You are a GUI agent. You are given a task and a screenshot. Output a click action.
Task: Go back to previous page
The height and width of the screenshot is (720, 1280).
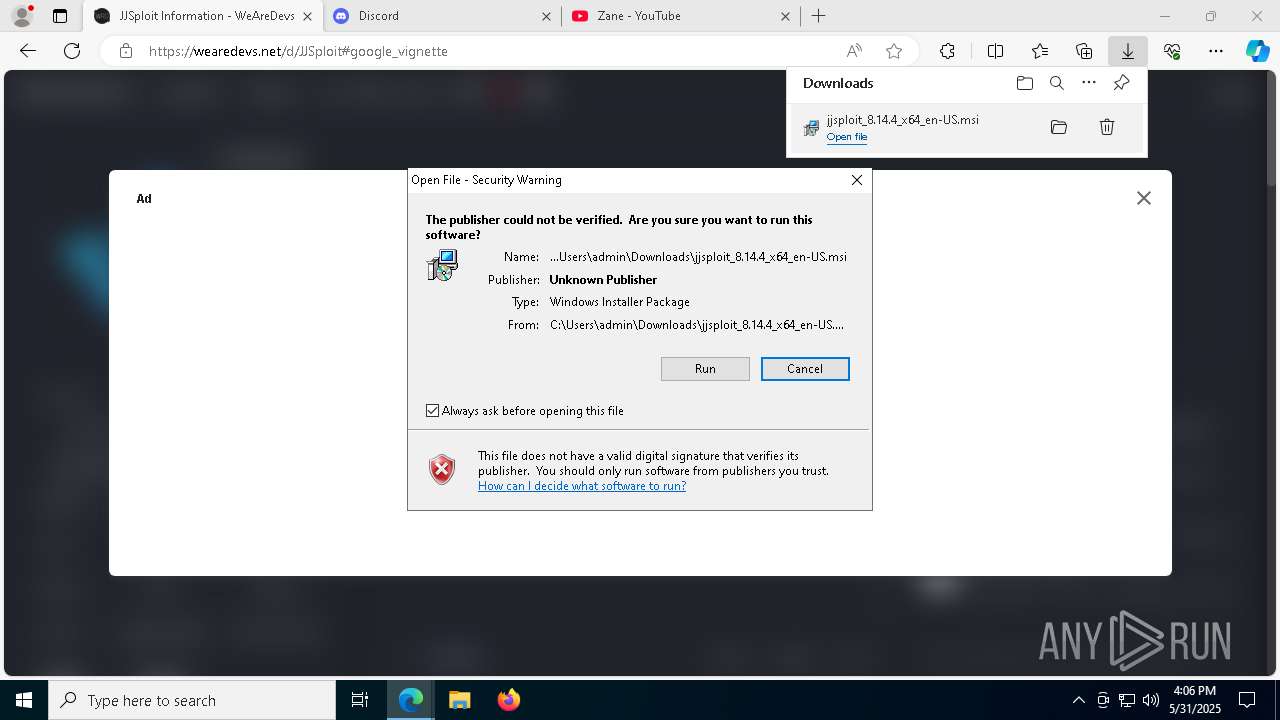(28, 51)
